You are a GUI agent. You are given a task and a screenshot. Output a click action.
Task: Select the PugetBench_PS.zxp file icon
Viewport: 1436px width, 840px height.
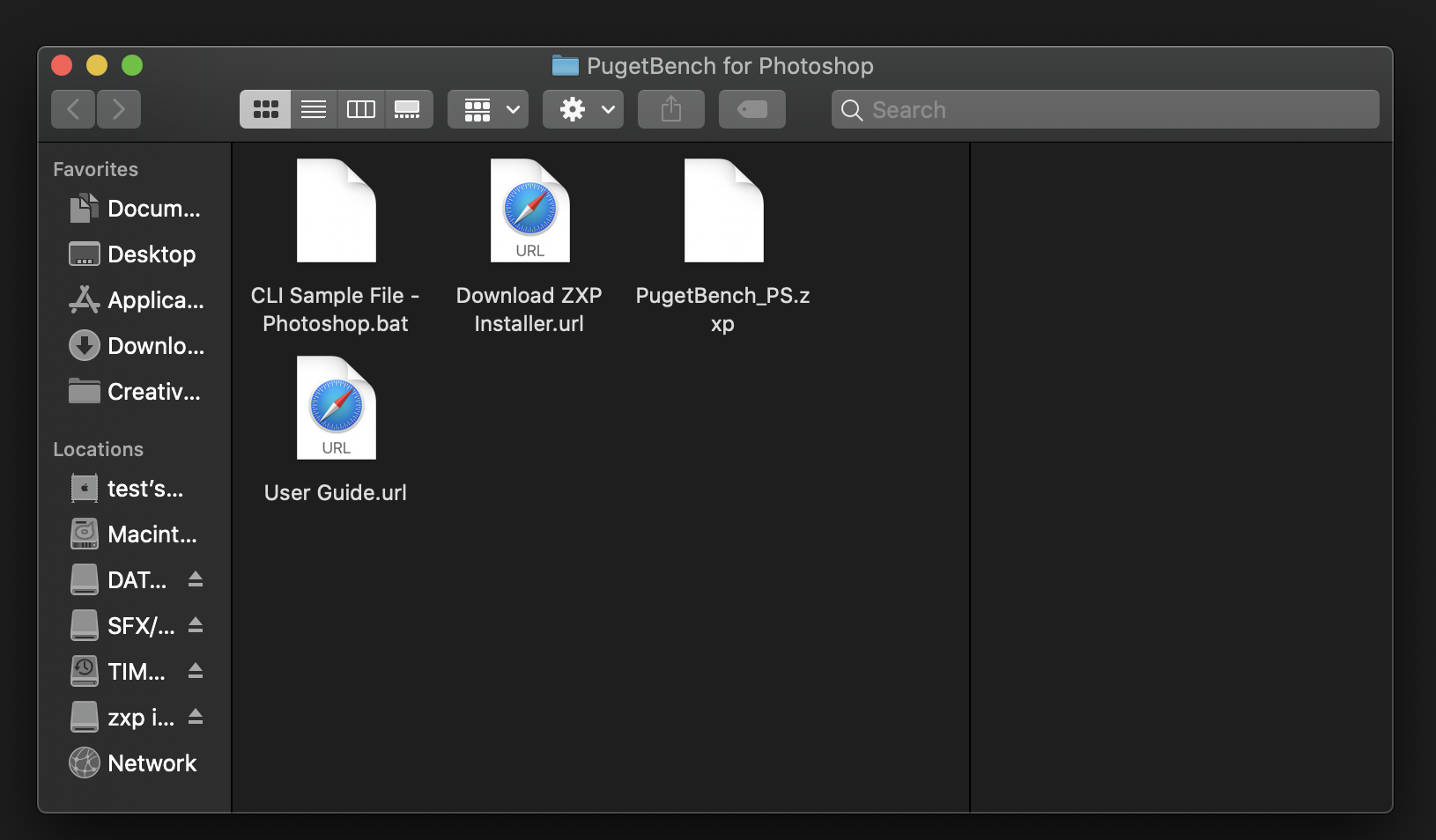coord(723,210)
